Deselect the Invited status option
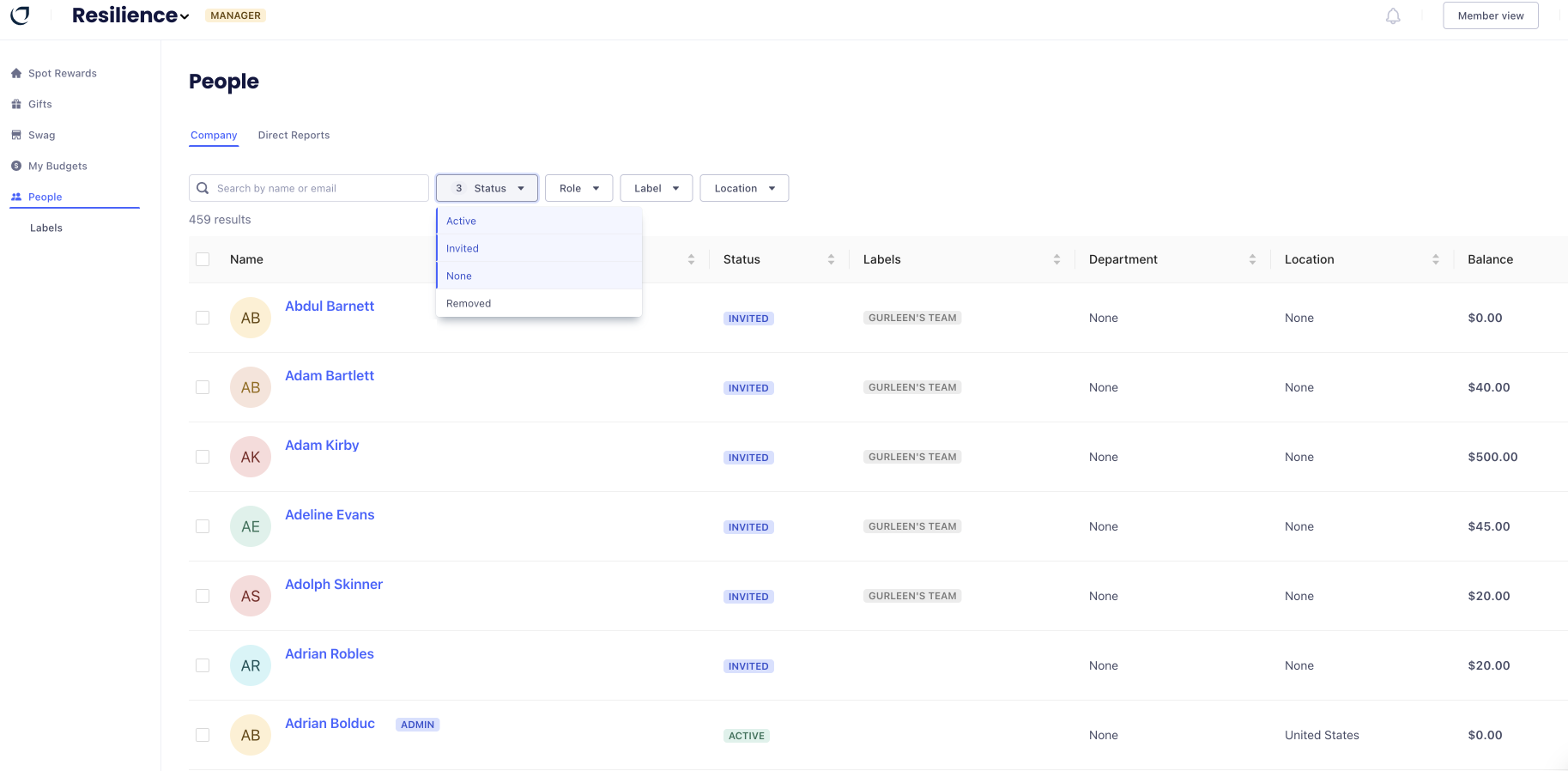 coord(539,248)
